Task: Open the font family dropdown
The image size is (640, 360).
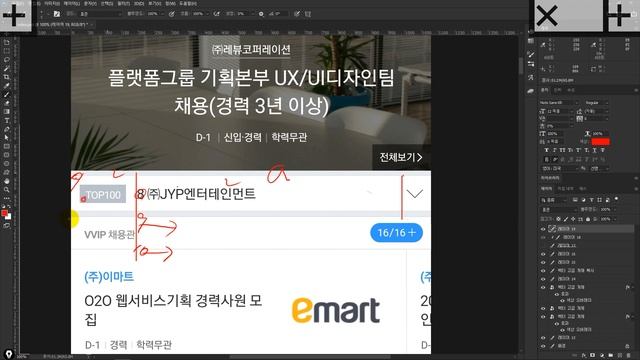Action: pos(559,102)
